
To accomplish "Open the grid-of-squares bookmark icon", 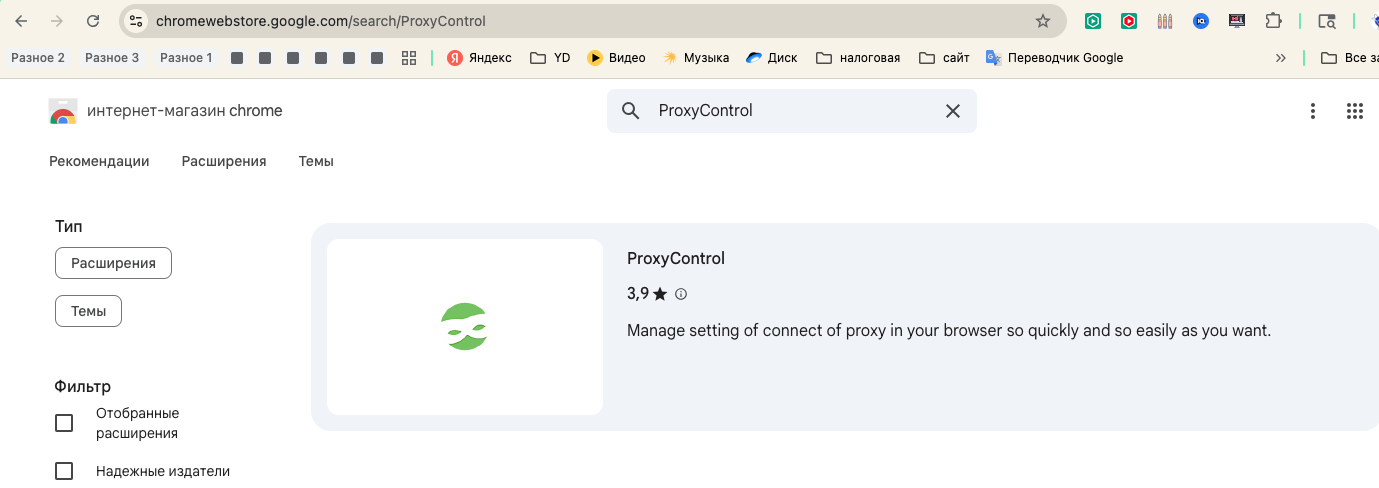I will (408, 58).
